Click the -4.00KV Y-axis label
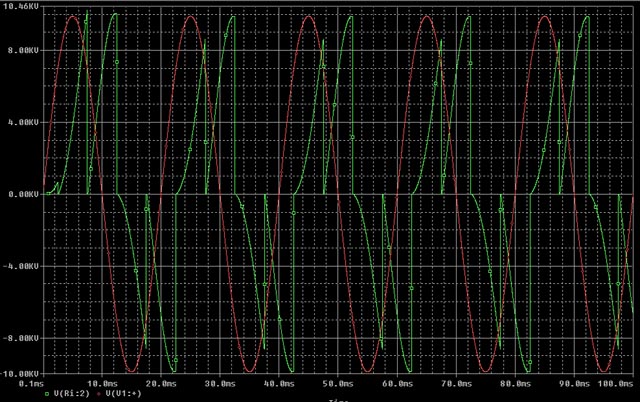Screen dimensions: 640x402 (x=21, y=266)
